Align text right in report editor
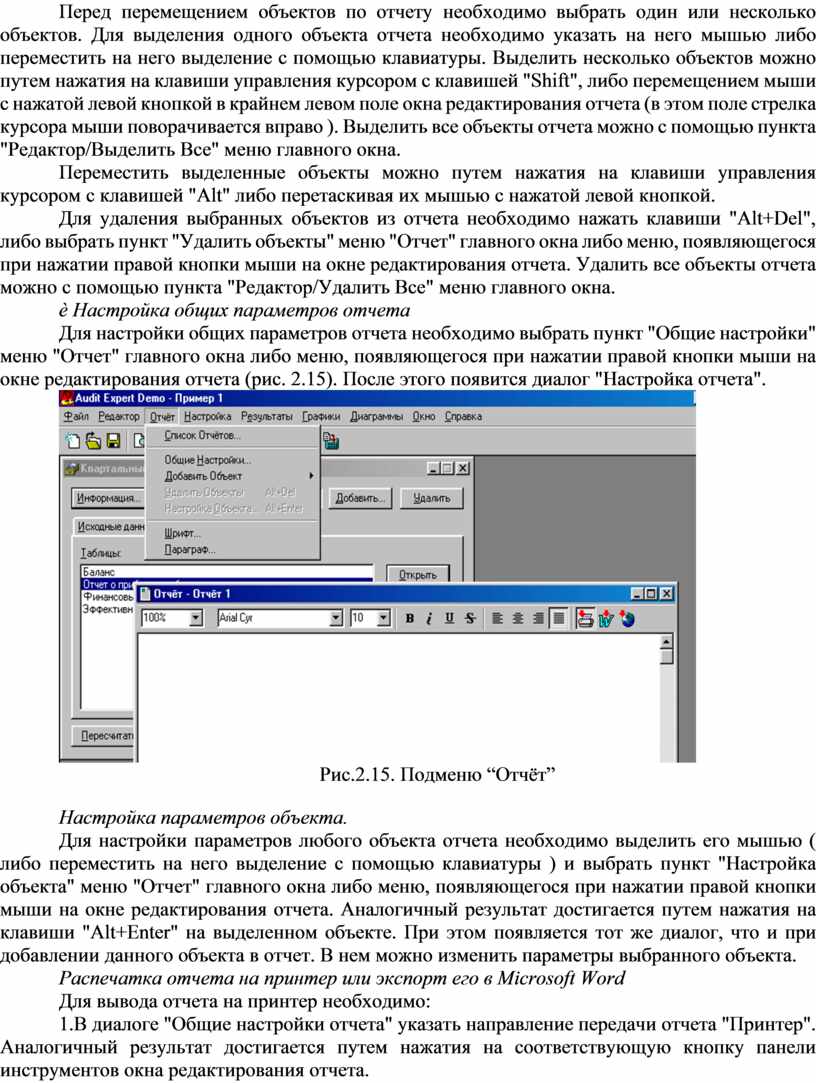The width and height of the screenshot is (816, 1083). tap(538, 618)
